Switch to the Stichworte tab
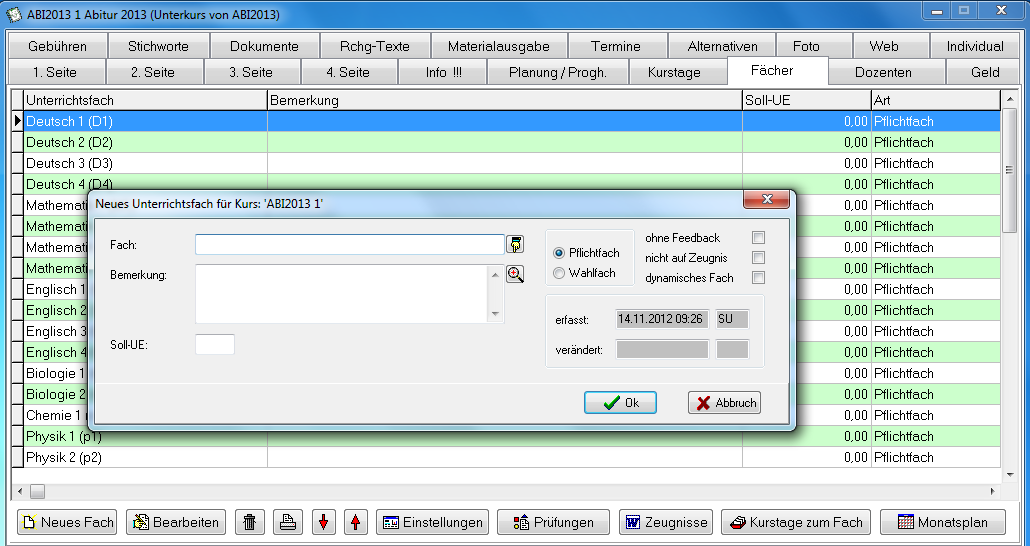 click(x=158, y=46)
